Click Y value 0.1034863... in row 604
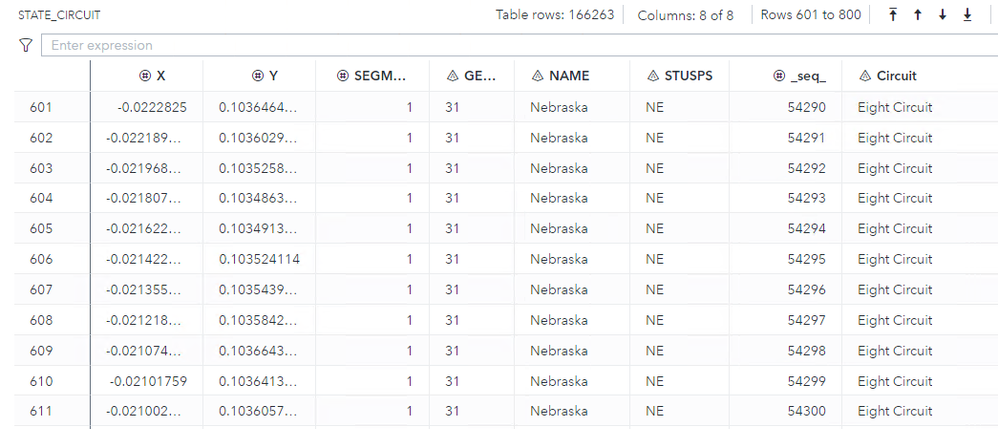This screenshot has width=998, height=429. tap(258, 199)
